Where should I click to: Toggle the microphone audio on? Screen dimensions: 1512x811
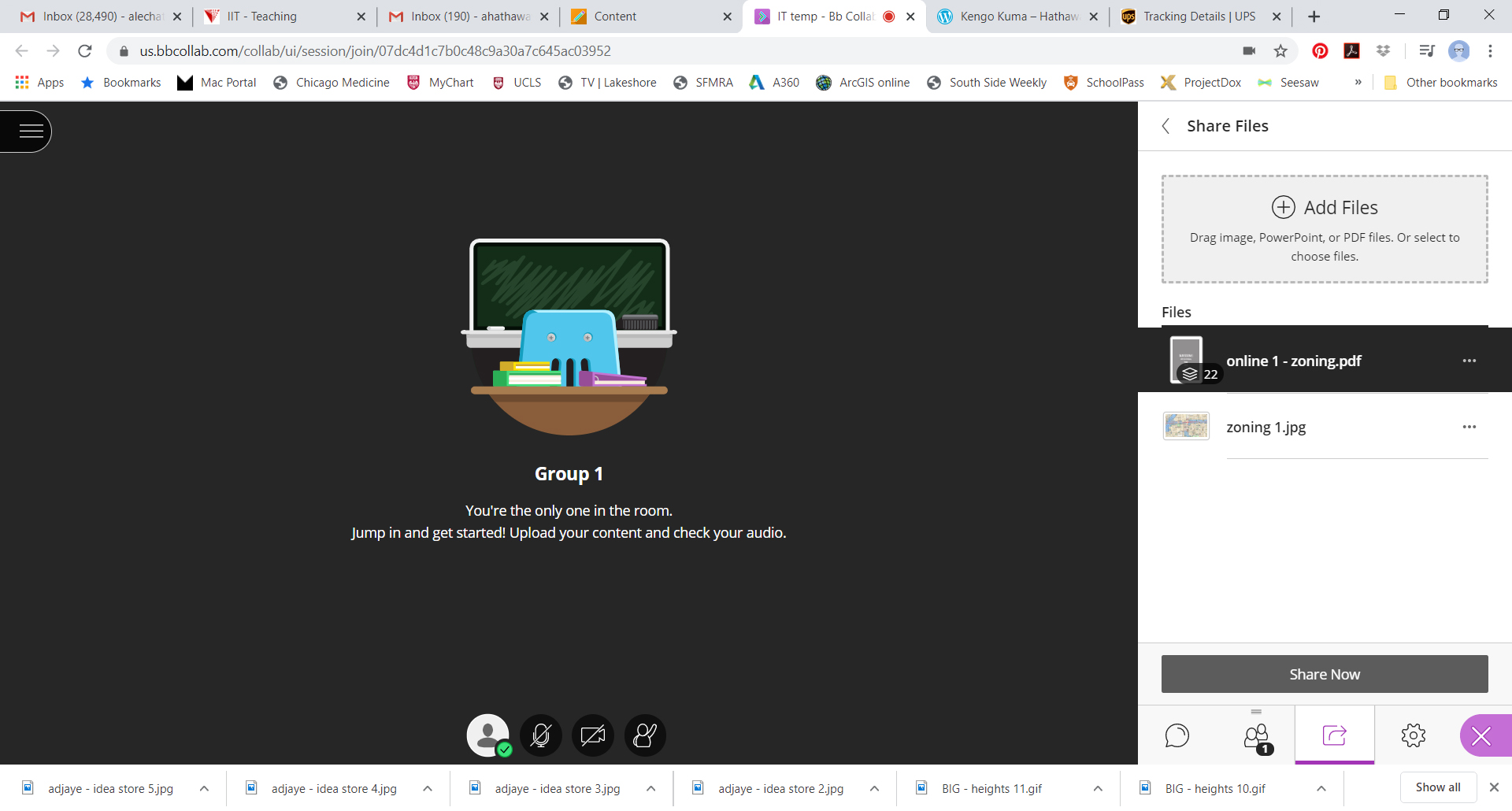point(541,735)
